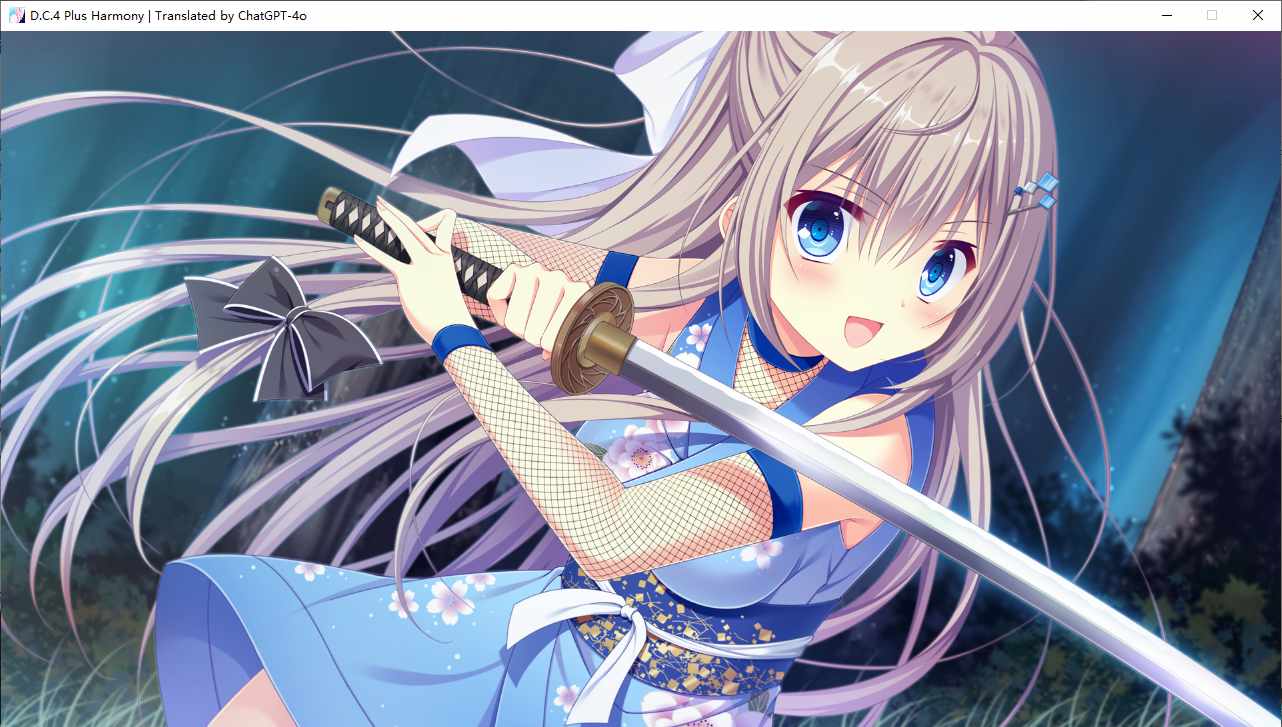The image size is (1282, 727).
Task: Click the pommel cap of the katana
Action: coord(328,203)
